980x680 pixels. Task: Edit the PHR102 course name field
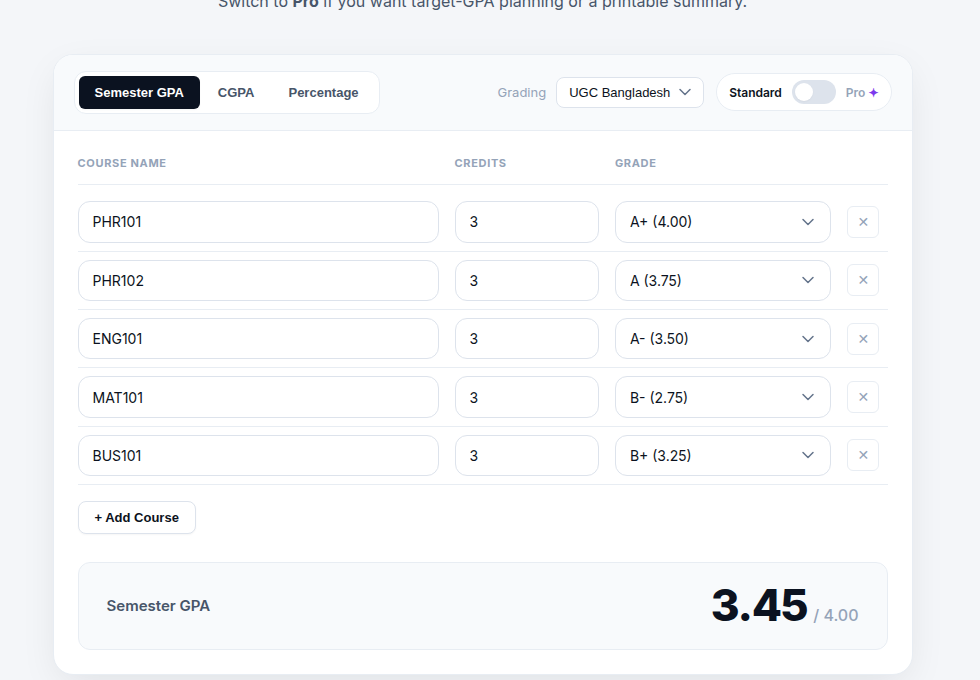point(258,281)
